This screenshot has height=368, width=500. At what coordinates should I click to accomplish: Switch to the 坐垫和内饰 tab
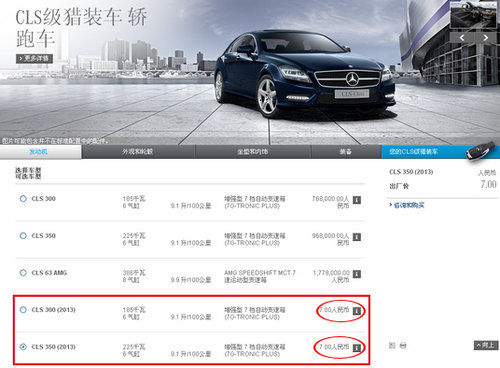pos(253,152)
